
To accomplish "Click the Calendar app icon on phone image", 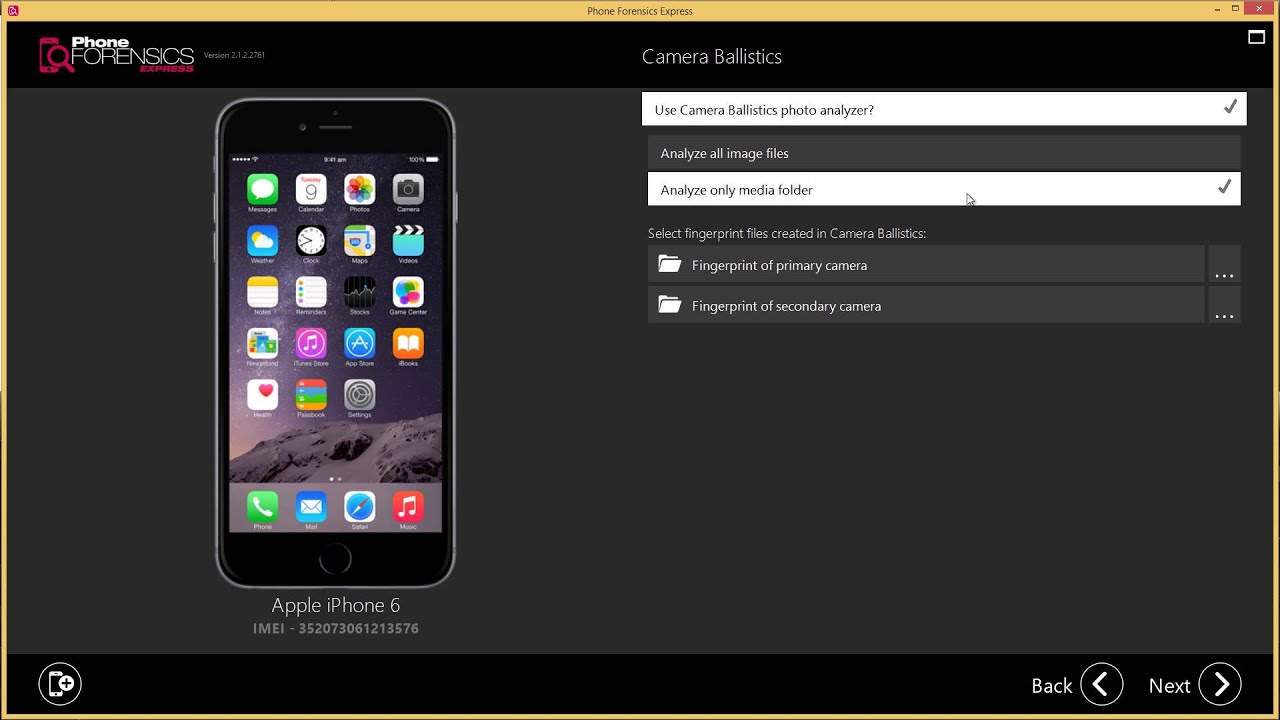I will (x=311, y=189).
